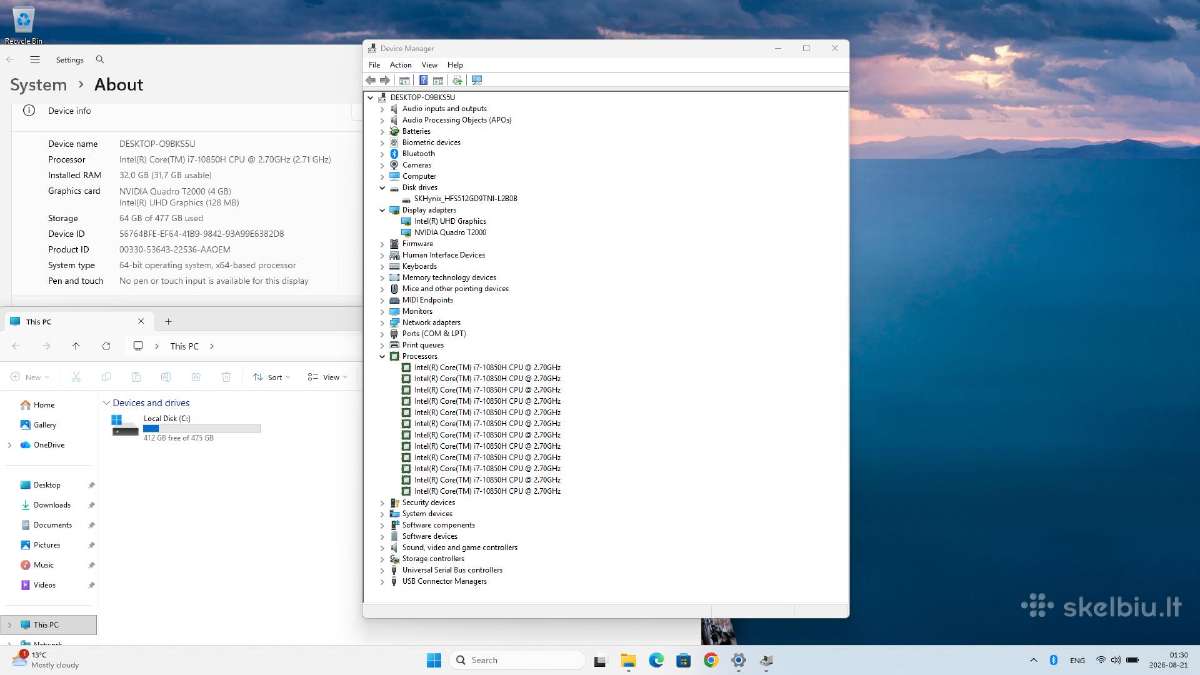Click the Bluetooth category icon in device tree
Image resolution: width=1200 pixels, height=675 pixels.
394,154
